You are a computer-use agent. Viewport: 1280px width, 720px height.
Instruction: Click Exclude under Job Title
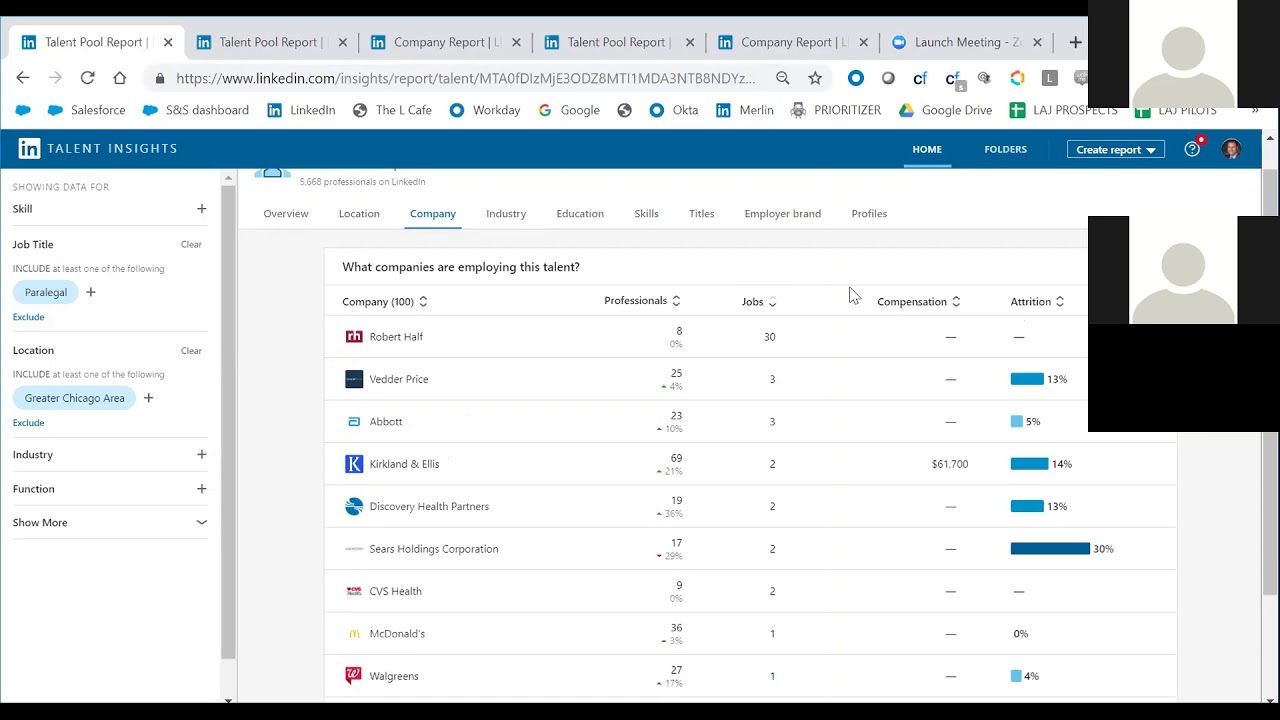[x=28, y=317]
